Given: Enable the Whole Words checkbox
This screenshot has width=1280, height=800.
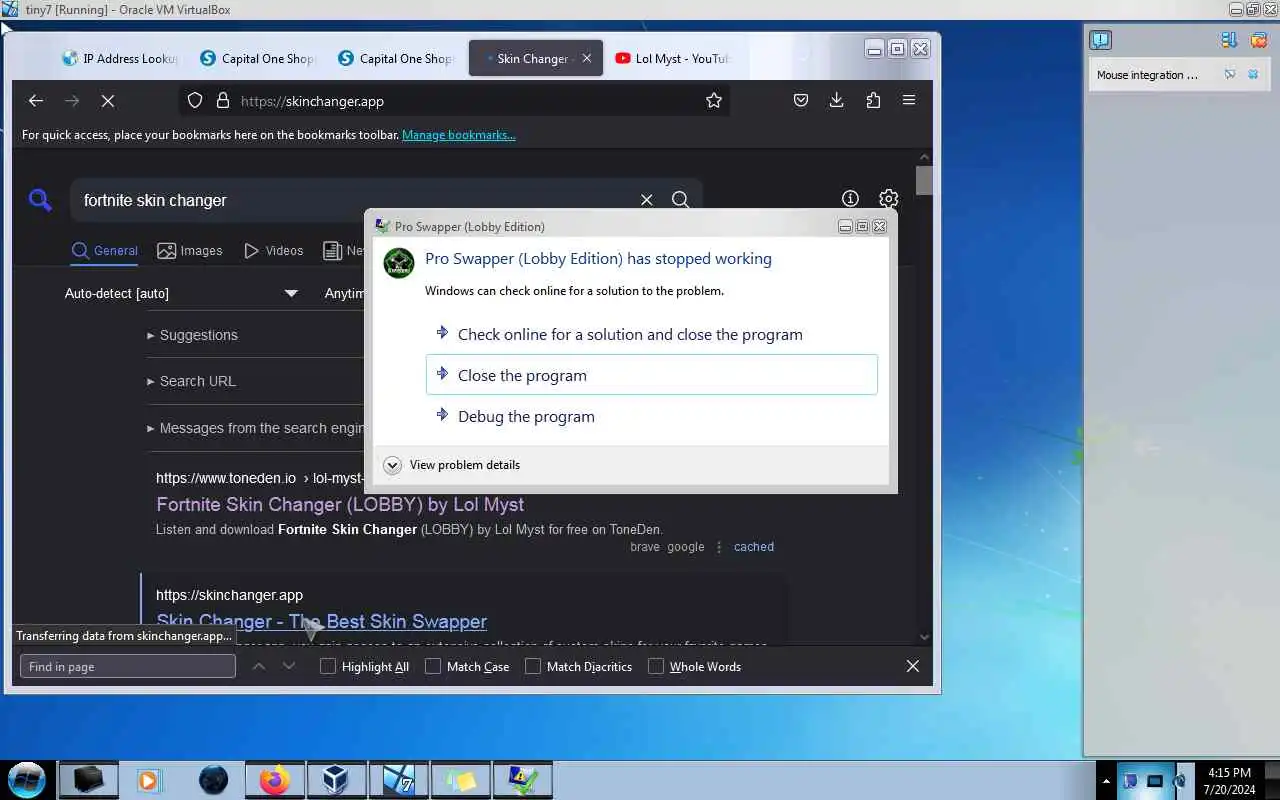Looking at the screenshot, I should click(x=656, y=666).
